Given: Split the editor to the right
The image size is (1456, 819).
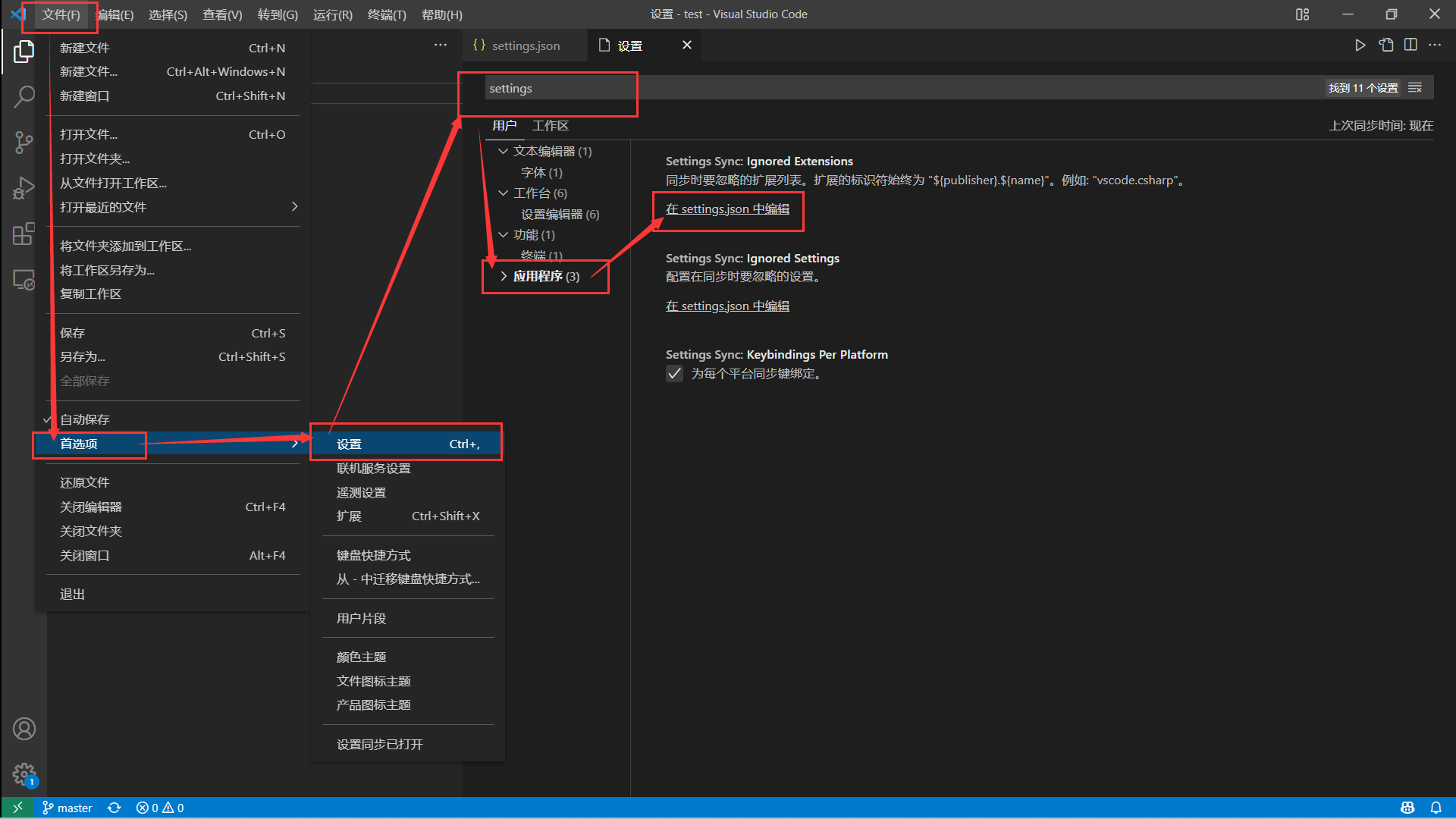Looking at the screenshot, I should point(1410,45).
